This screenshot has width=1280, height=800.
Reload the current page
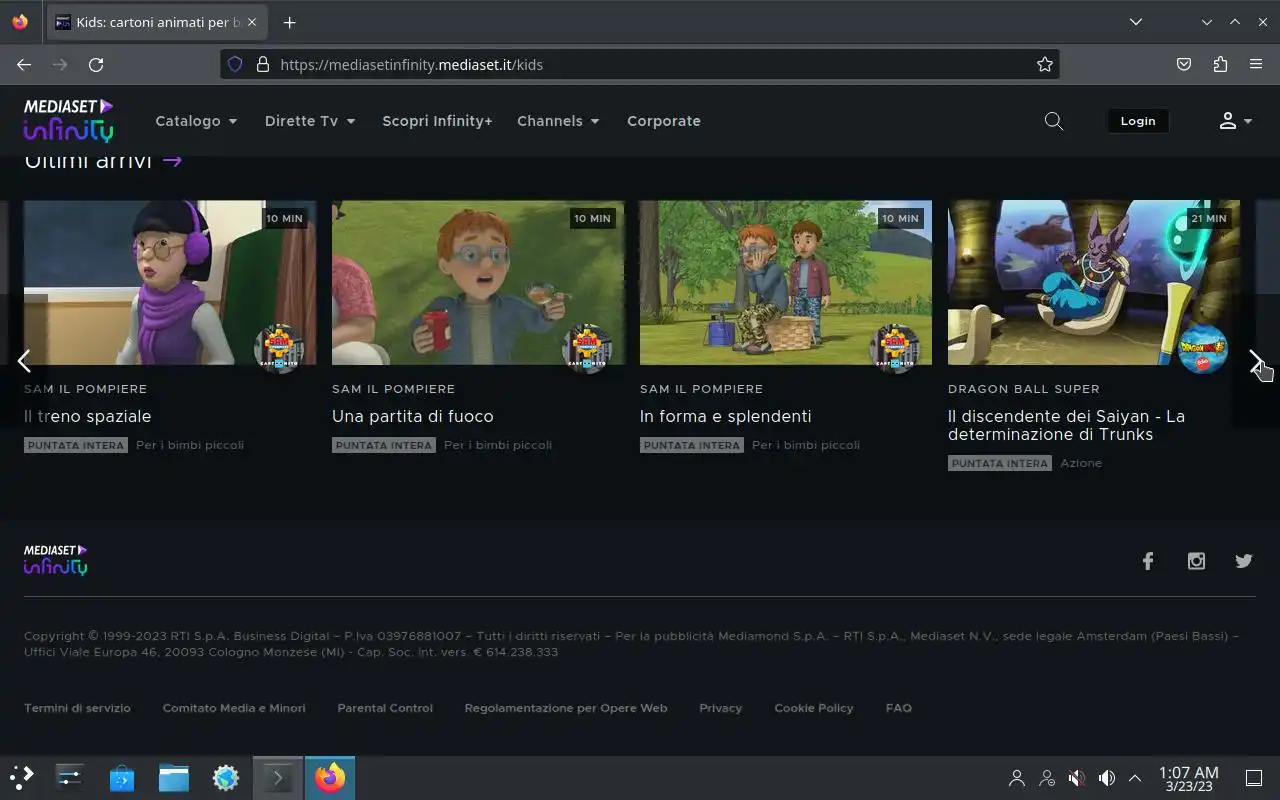96,64
